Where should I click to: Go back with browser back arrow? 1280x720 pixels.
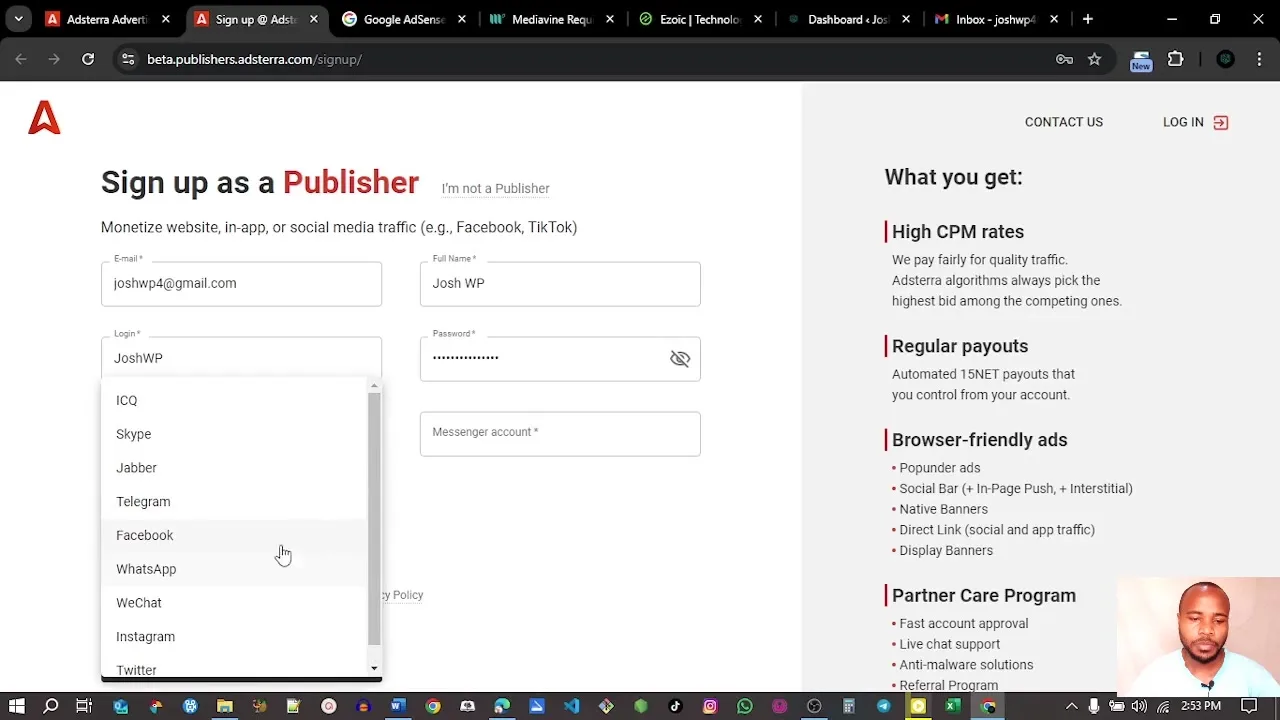coord(21,59)
